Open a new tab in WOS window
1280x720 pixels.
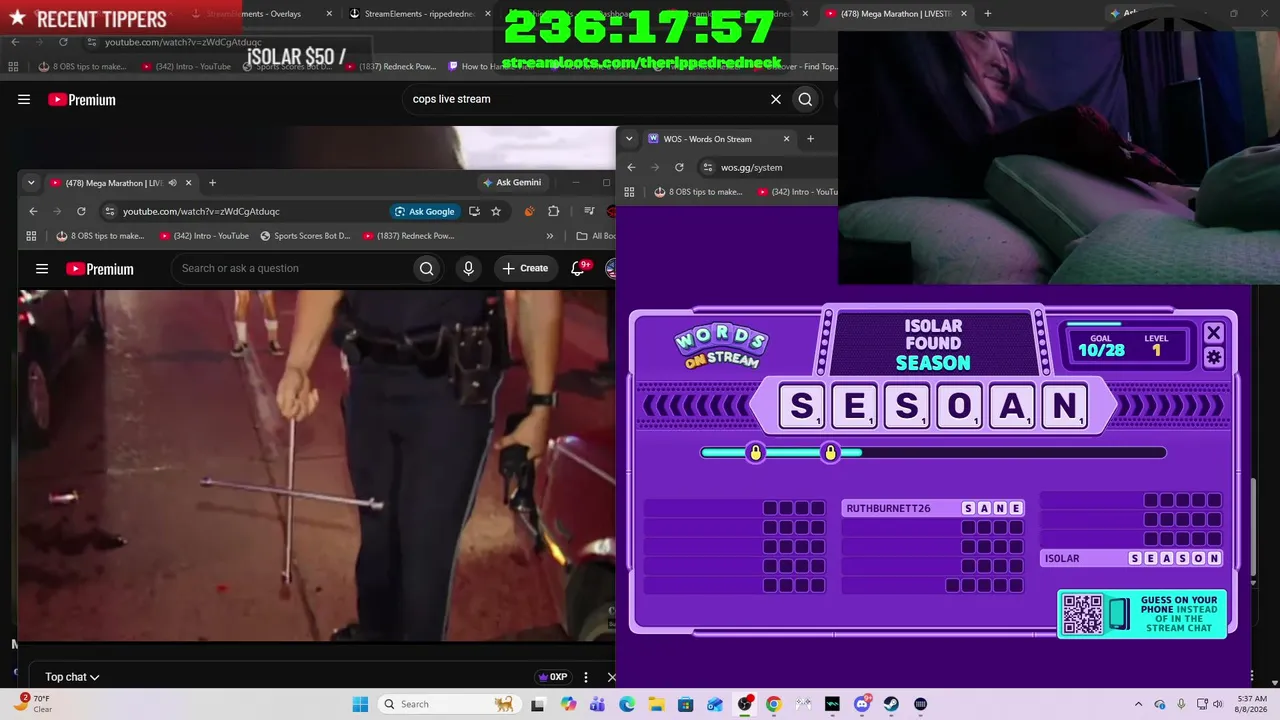(x=810, y=139)
